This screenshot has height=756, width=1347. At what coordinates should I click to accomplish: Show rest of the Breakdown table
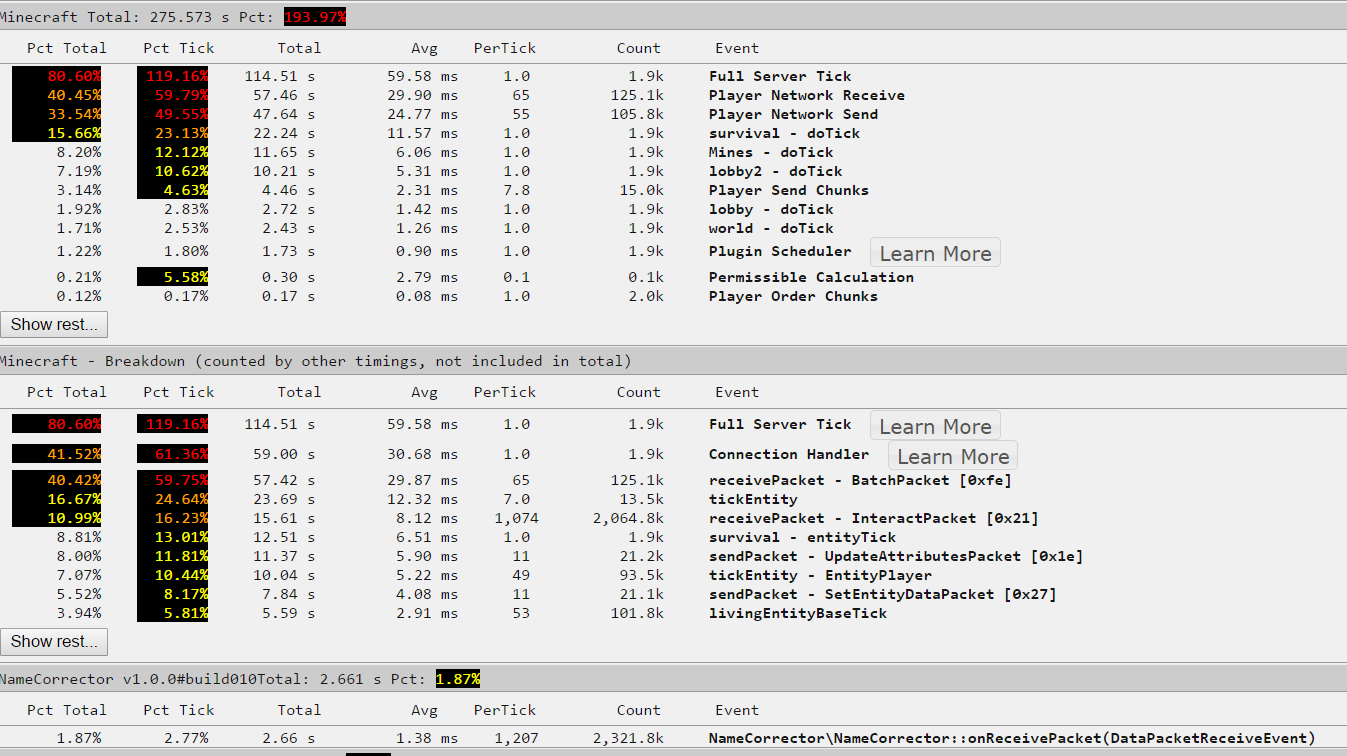point(54,641)
